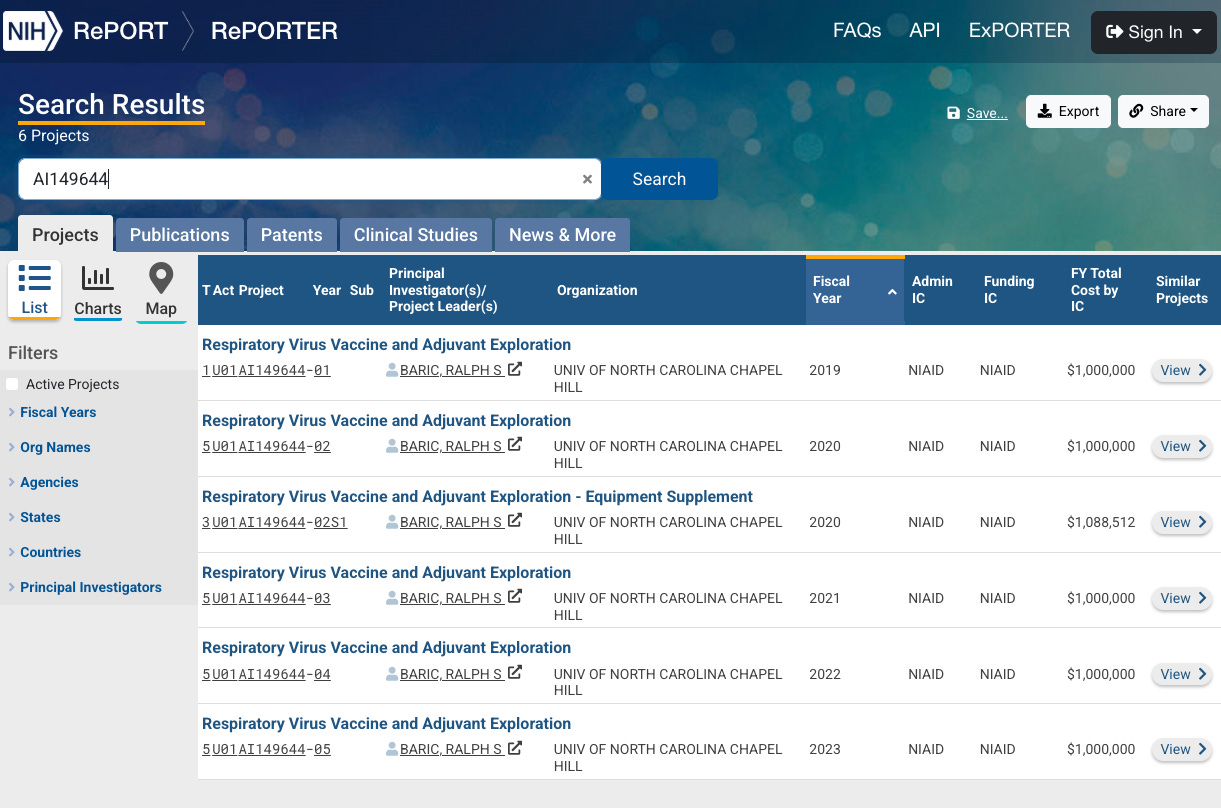Open the Sign In dropdown menu
Viewport: 1221px width, 808px height.
(1153, 32)
